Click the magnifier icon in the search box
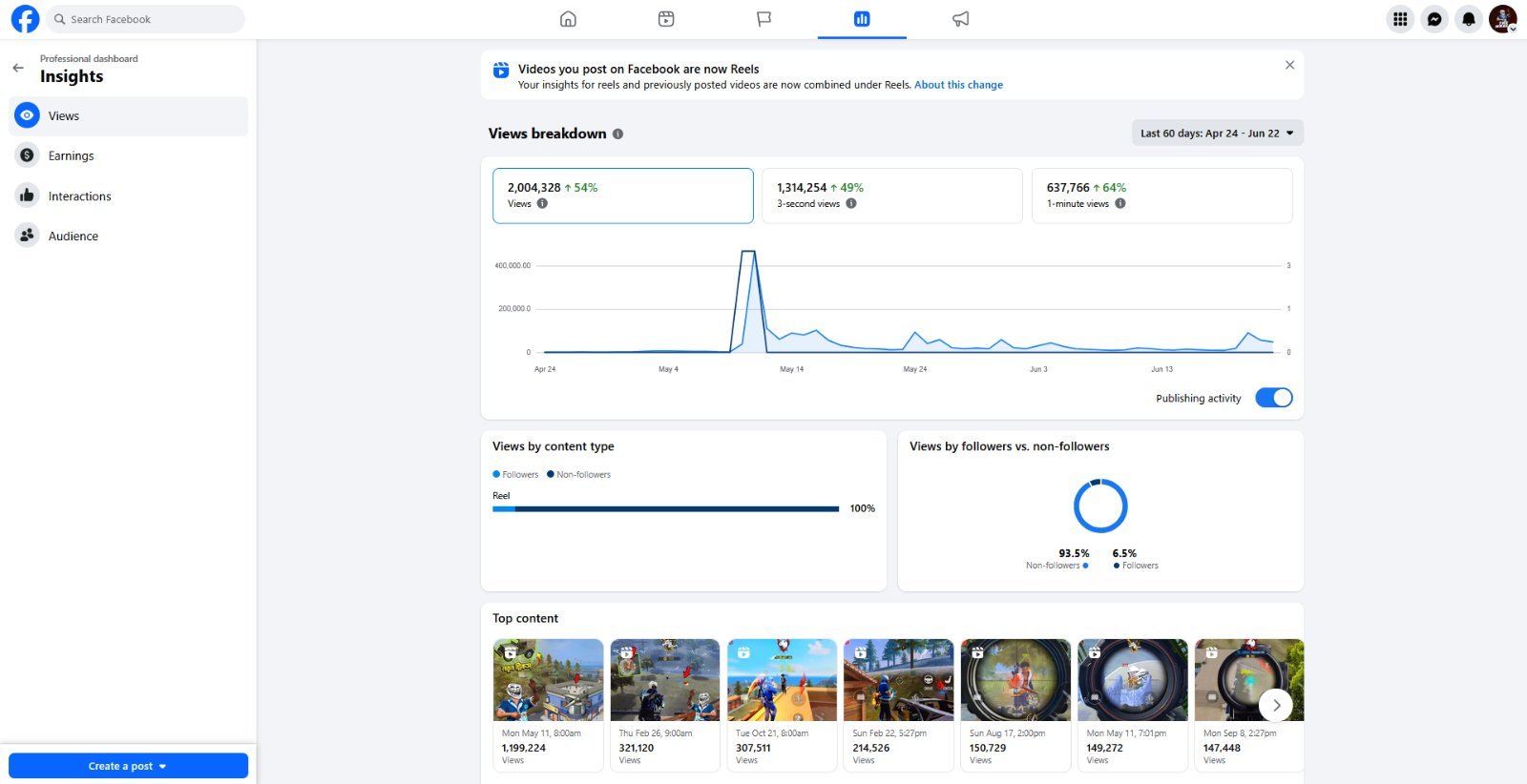The width and height of the screenshot is (1527, 784). [x=59, y=19]
